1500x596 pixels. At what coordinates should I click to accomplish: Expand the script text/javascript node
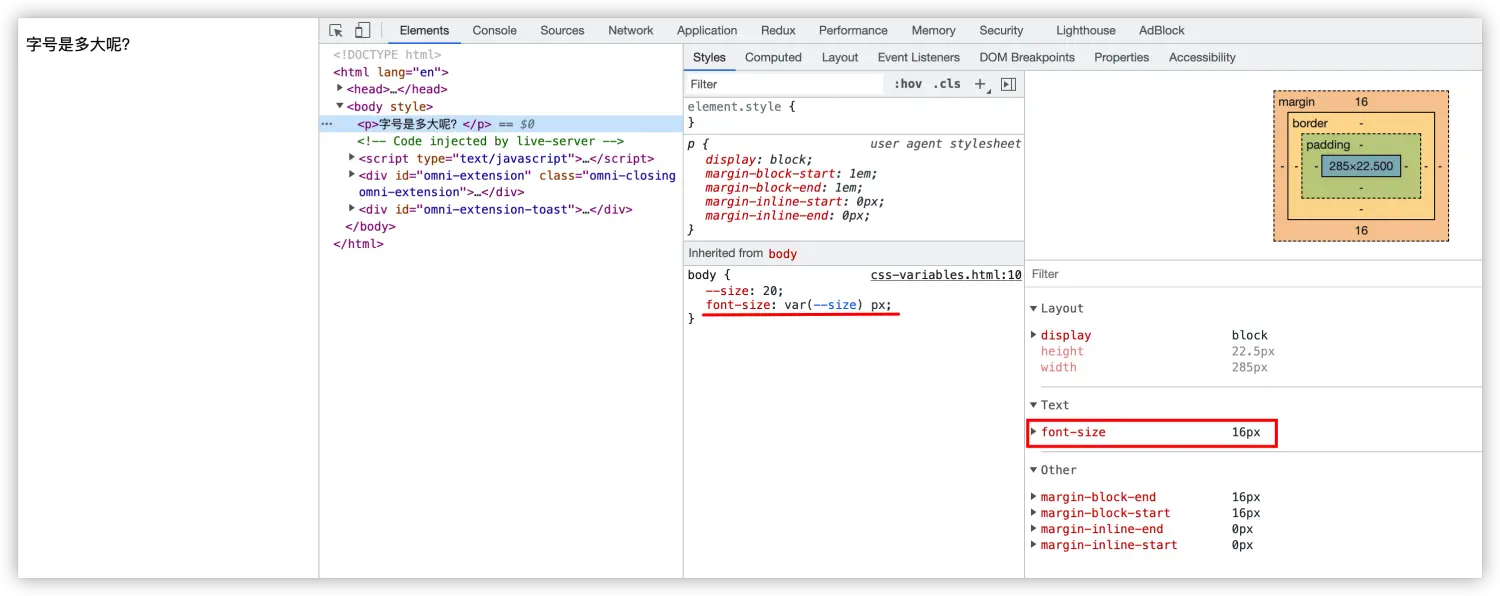click(352, 158)
